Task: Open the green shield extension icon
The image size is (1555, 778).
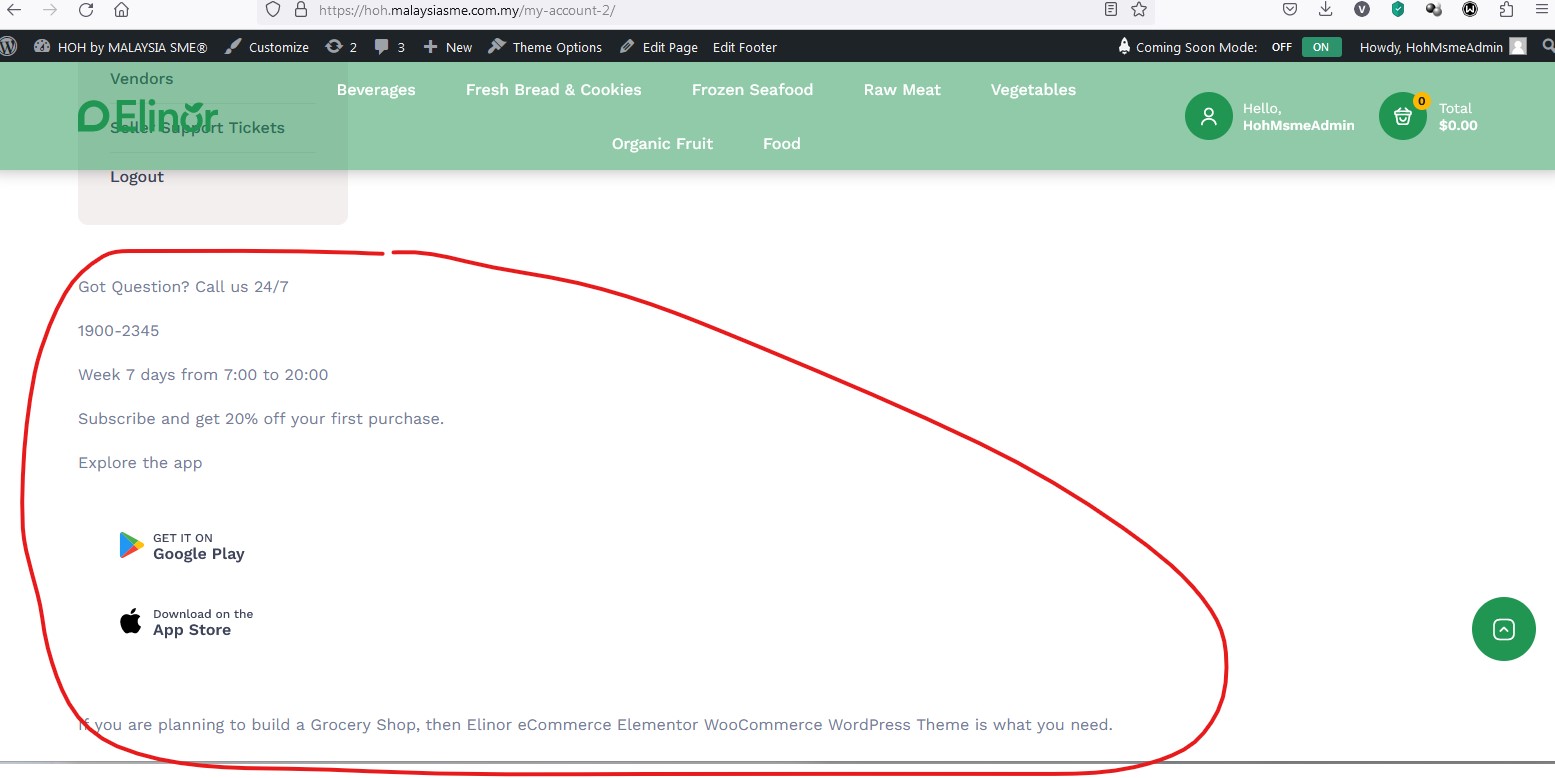Action: 1398,9
